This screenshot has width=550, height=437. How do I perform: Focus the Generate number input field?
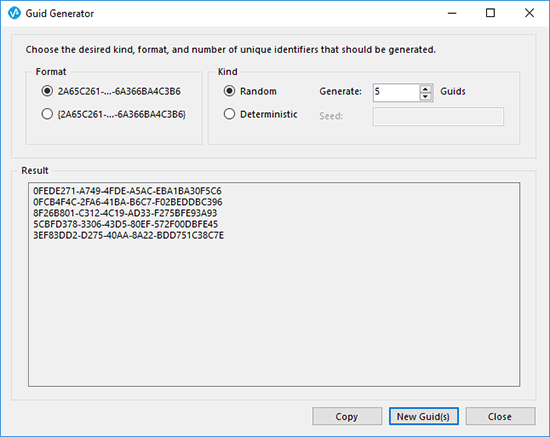[396, 93]
